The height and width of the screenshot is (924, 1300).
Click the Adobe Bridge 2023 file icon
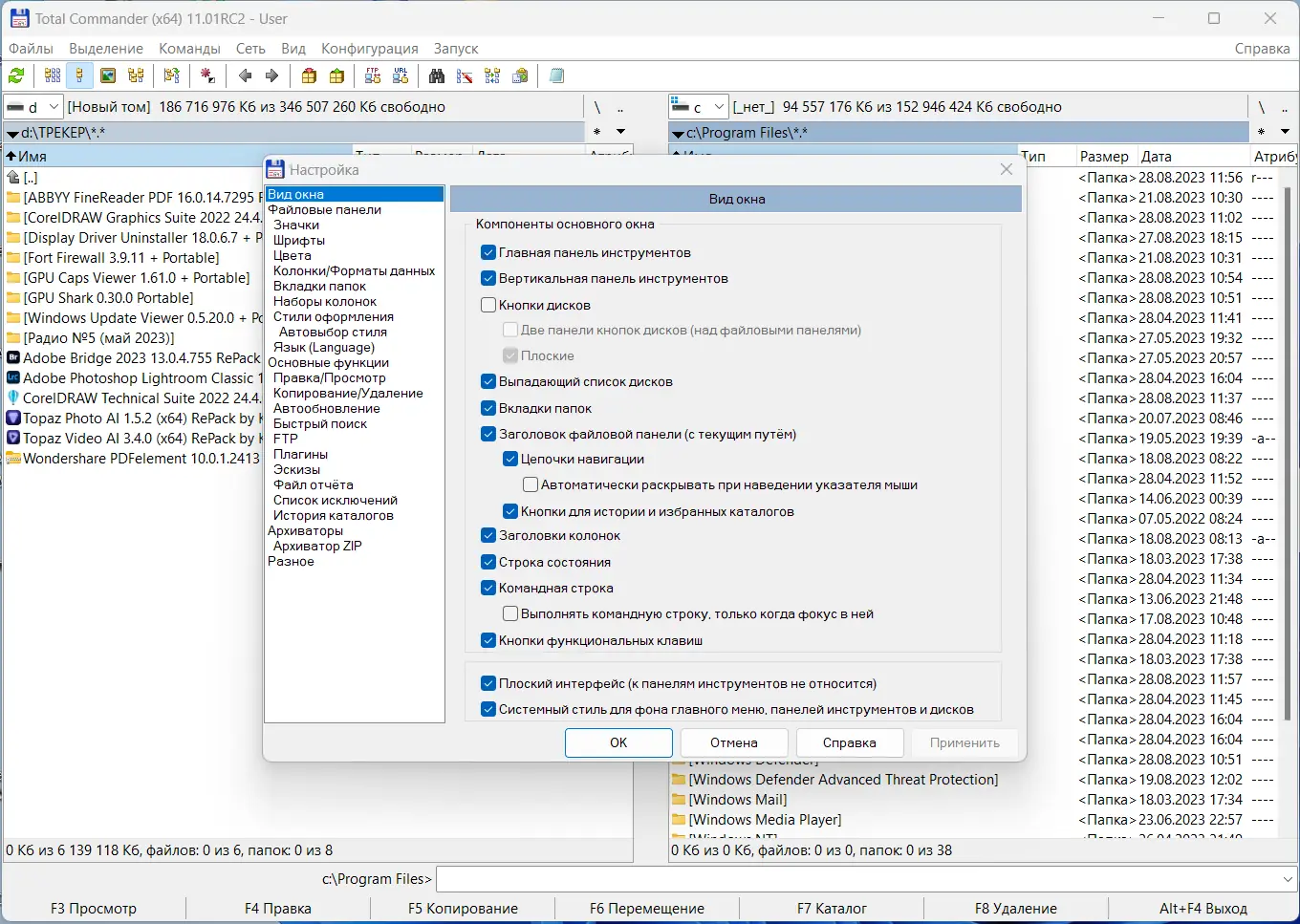[x=13, y=357]
